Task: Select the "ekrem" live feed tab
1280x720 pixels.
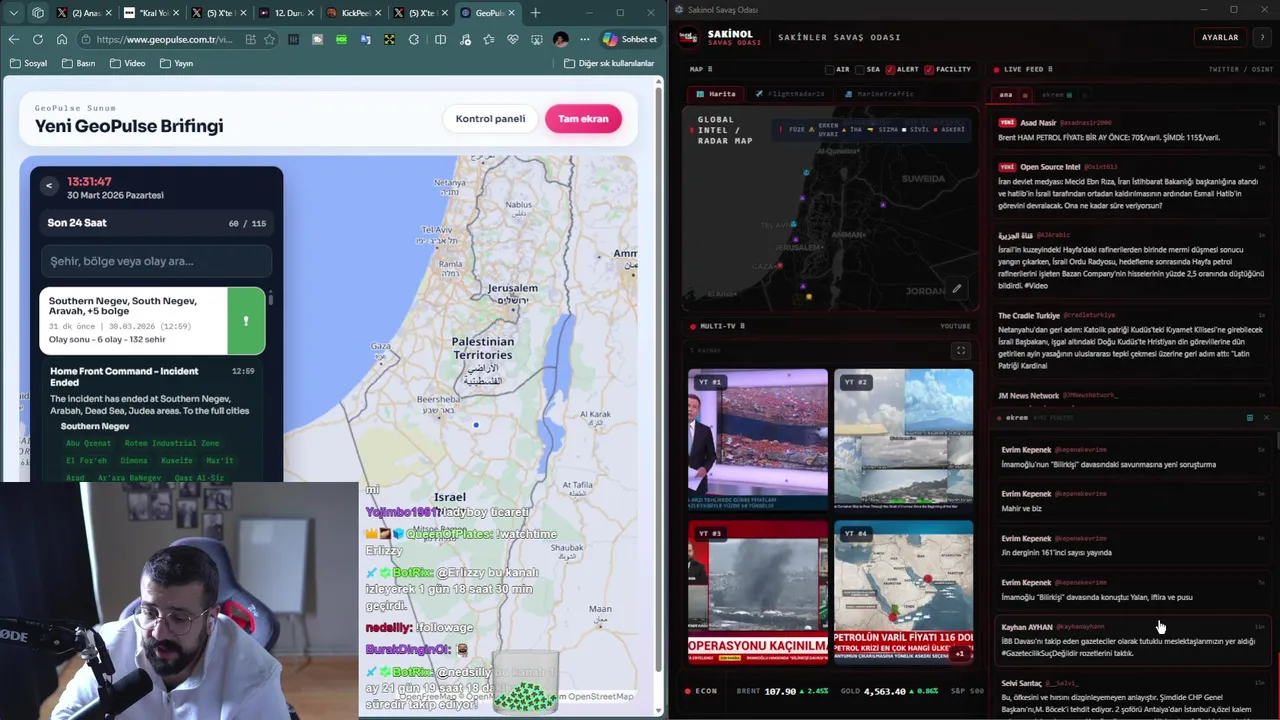Action: (1056, 95)
